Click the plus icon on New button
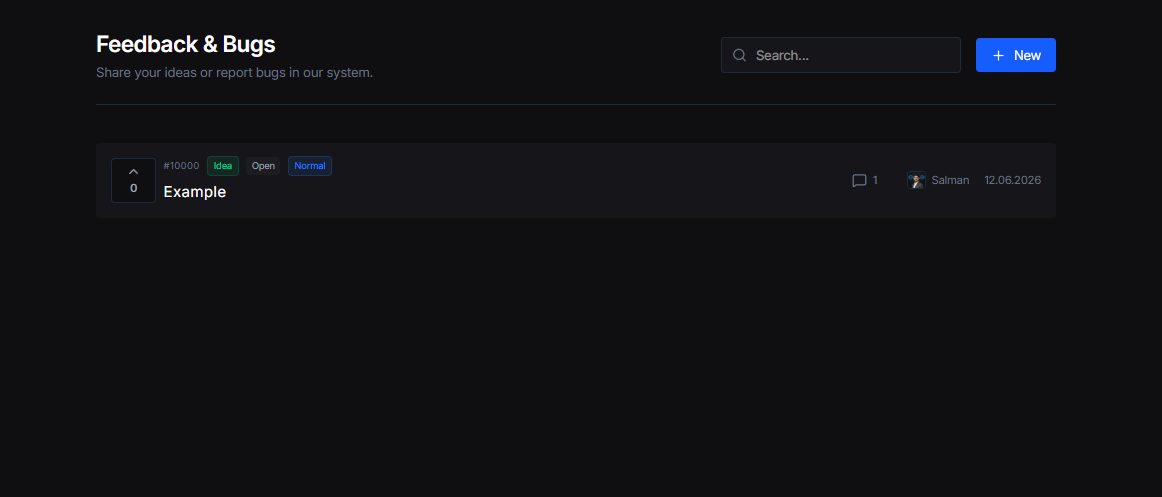1162x497 pixels. click(998, 56)
